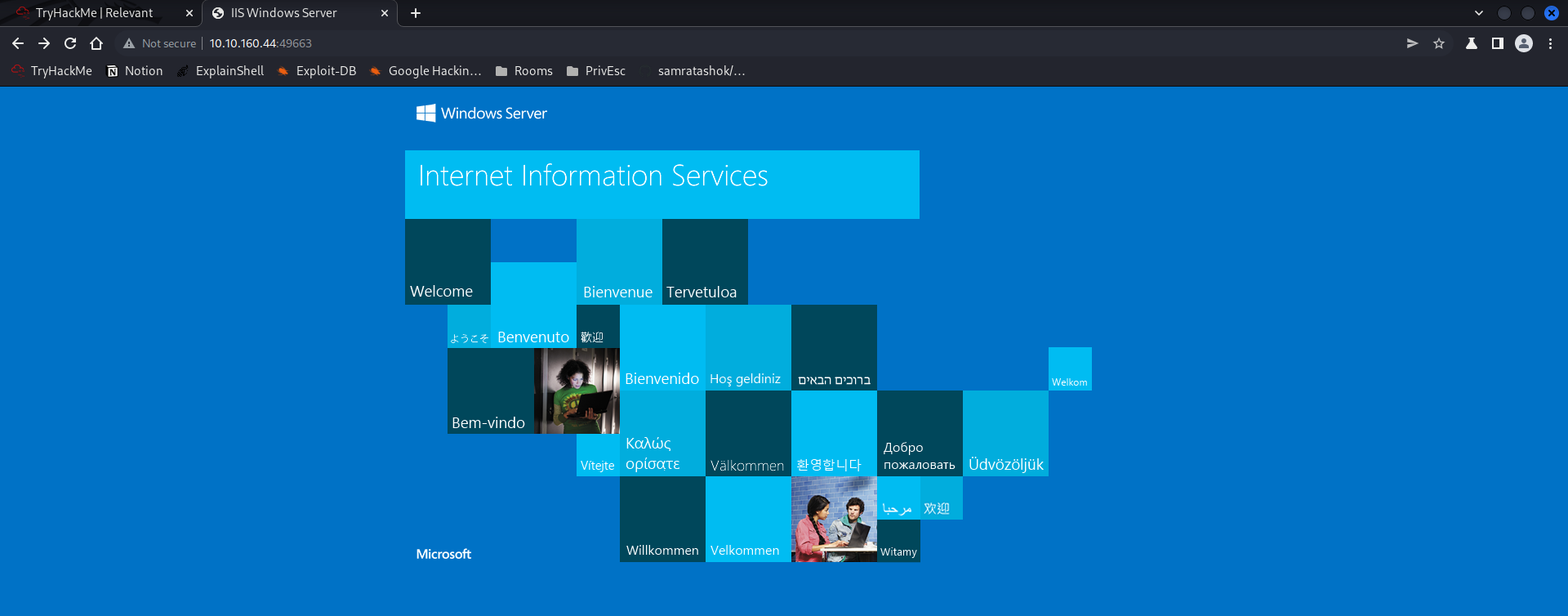
Task: Click the Microsoft logo text
Action: (443, 554)
